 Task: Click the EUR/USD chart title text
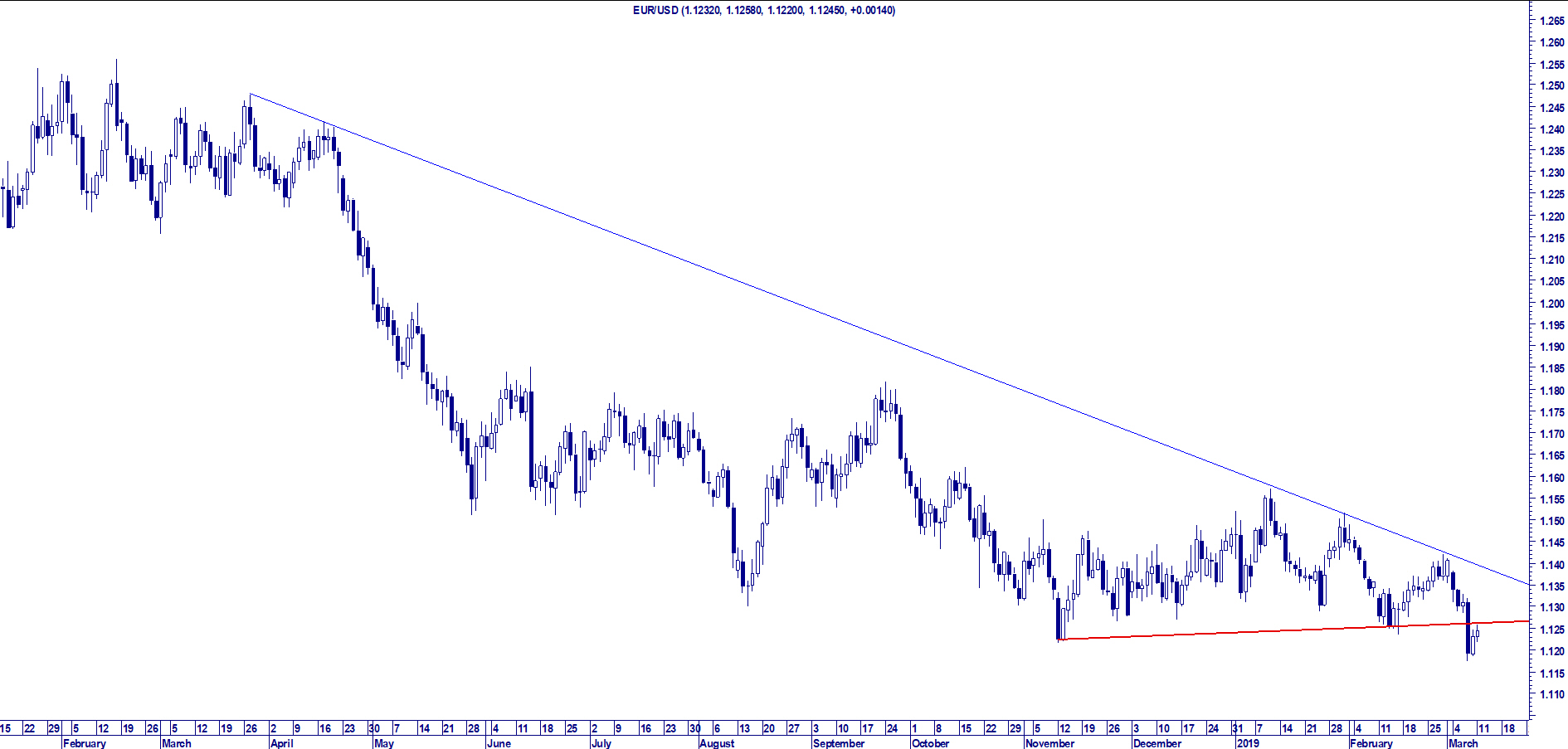764,10
